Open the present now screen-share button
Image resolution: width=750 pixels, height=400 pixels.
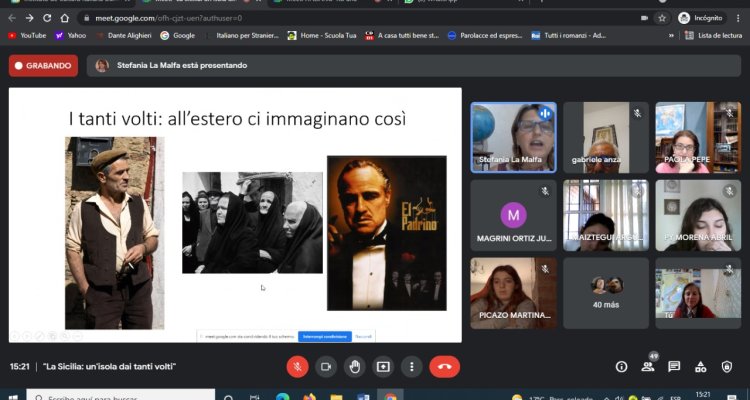pos(383,367)
